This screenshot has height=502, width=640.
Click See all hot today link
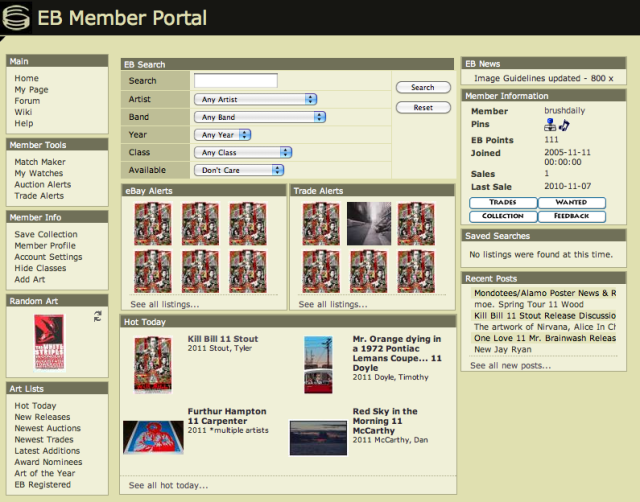[168, 485]
